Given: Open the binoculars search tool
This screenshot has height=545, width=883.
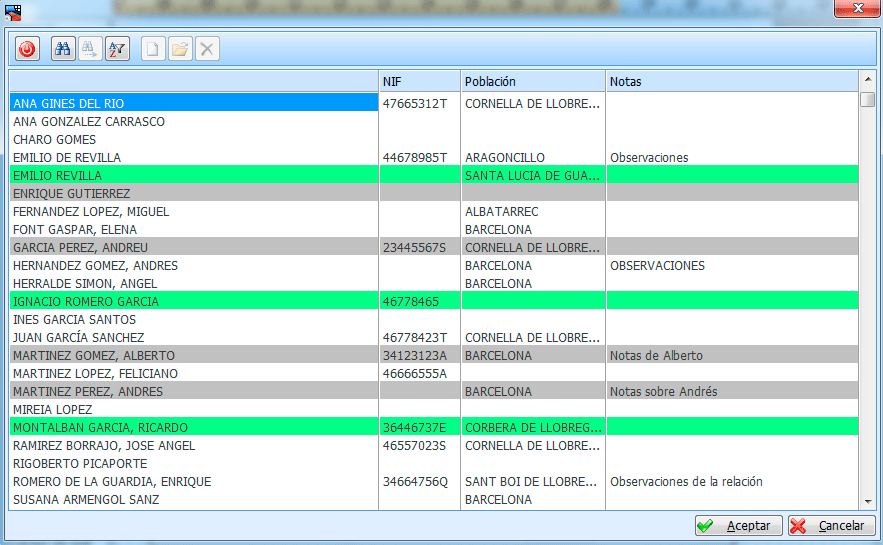Looking at the screenshot, I should click(x=63, y=48).
